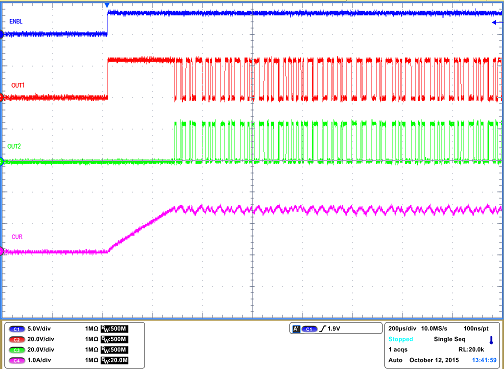Image resolution: width=504 pixels, height=369 pixels.
Task: Click the October 12, 2015 date
Action: [434, 360]
